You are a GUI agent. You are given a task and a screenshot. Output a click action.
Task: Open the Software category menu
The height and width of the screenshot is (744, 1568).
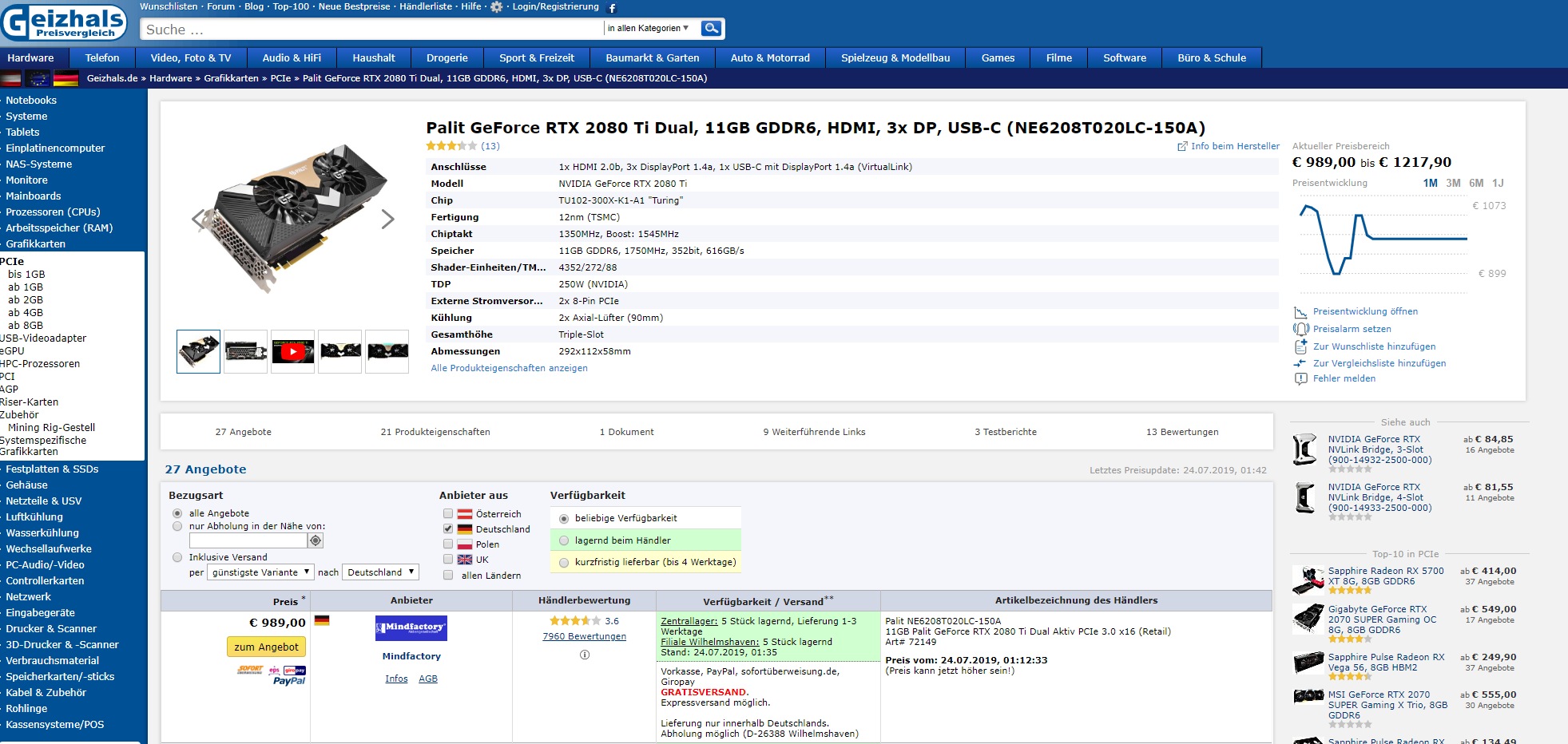tap(1125, 57)
